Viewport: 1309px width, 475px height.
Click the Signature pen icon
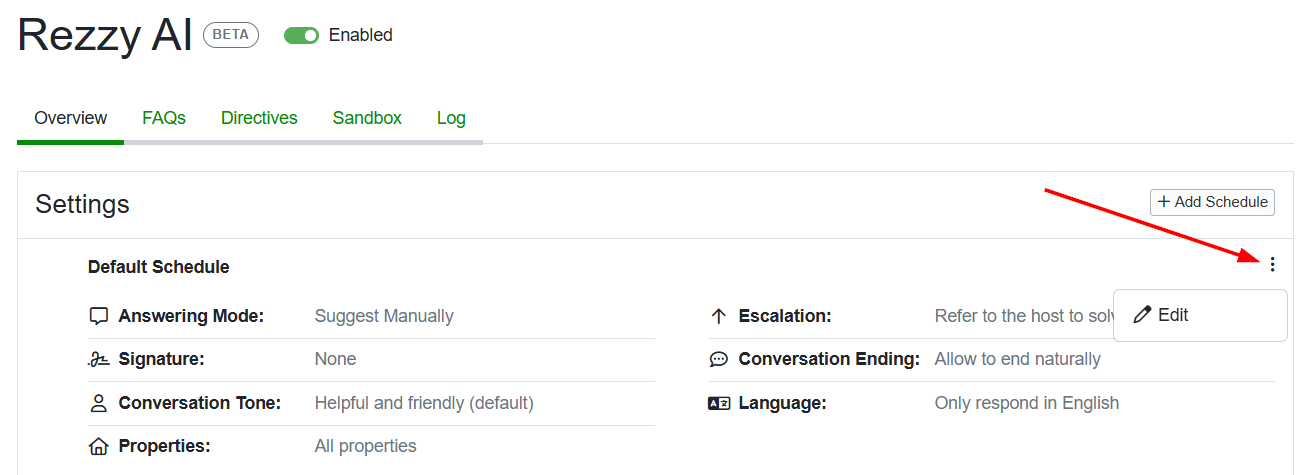[x=98, y=359]
